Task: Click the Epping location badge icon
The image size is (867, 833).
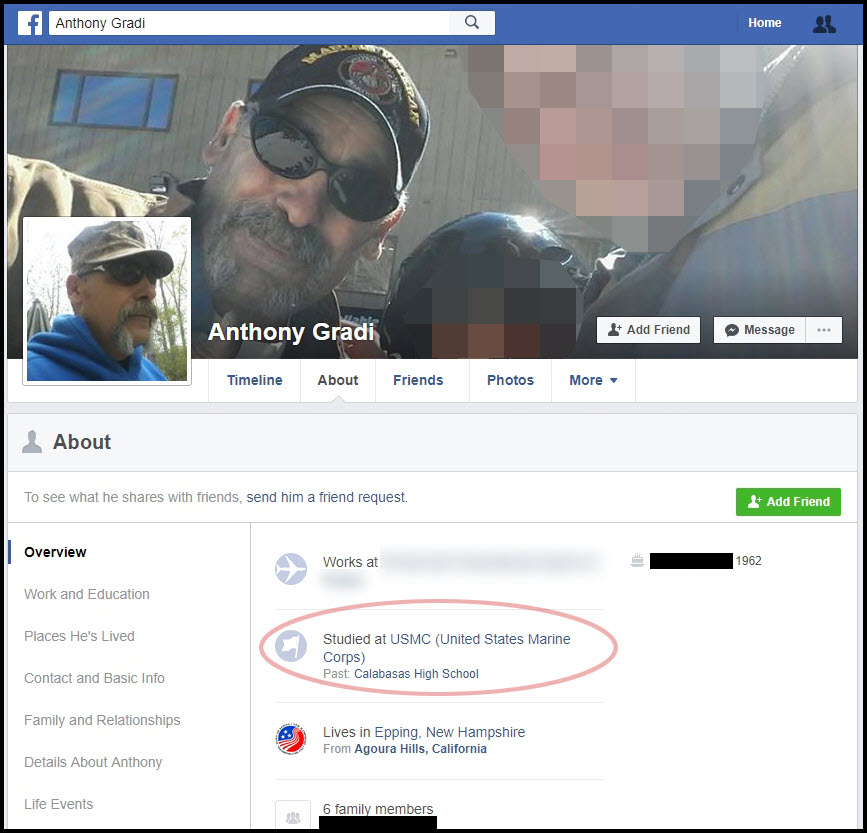Action: coord(291,739)
